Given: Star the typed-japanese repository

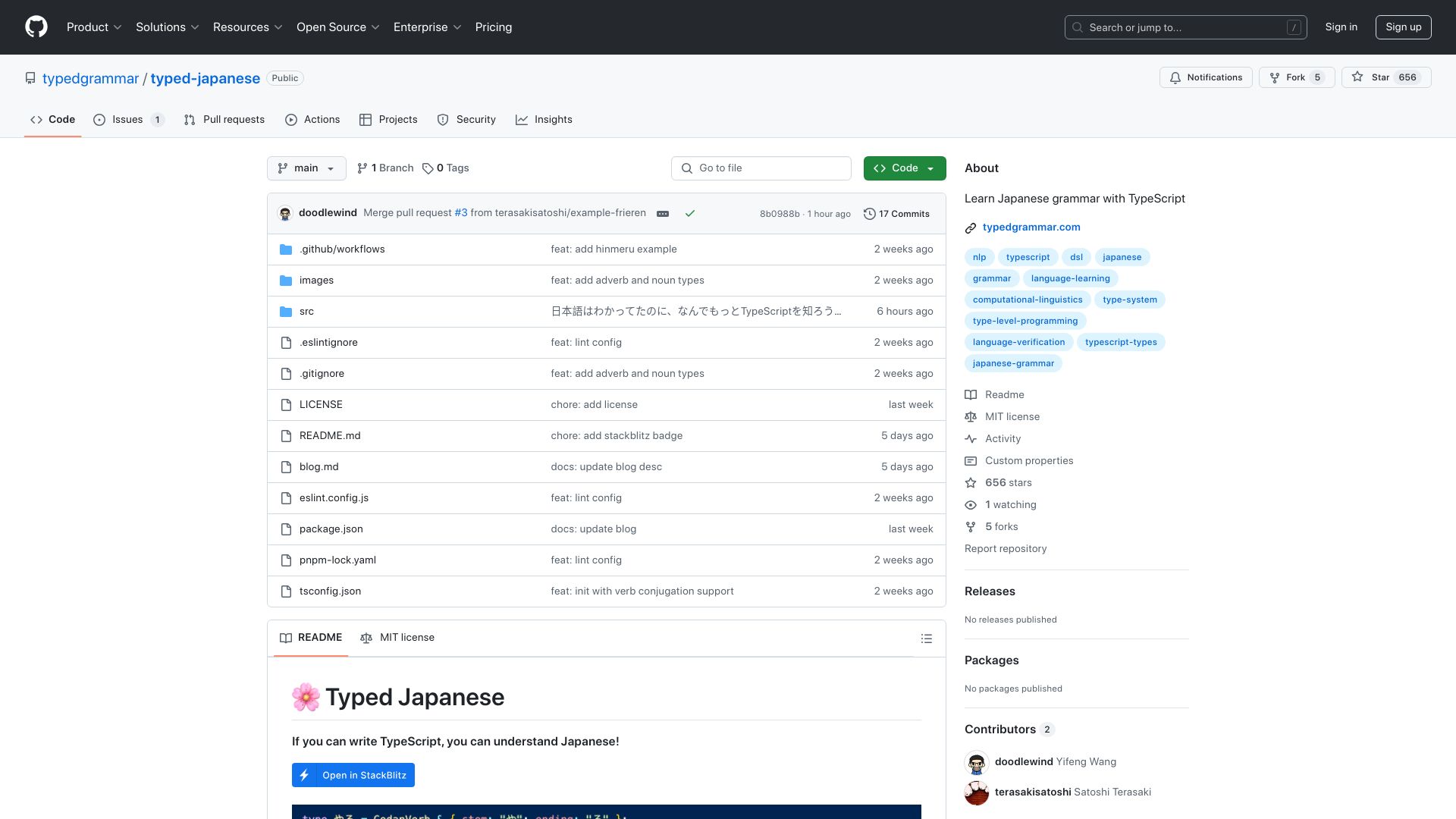Looking at the screenshot, I should click(x=1386, y=77).
